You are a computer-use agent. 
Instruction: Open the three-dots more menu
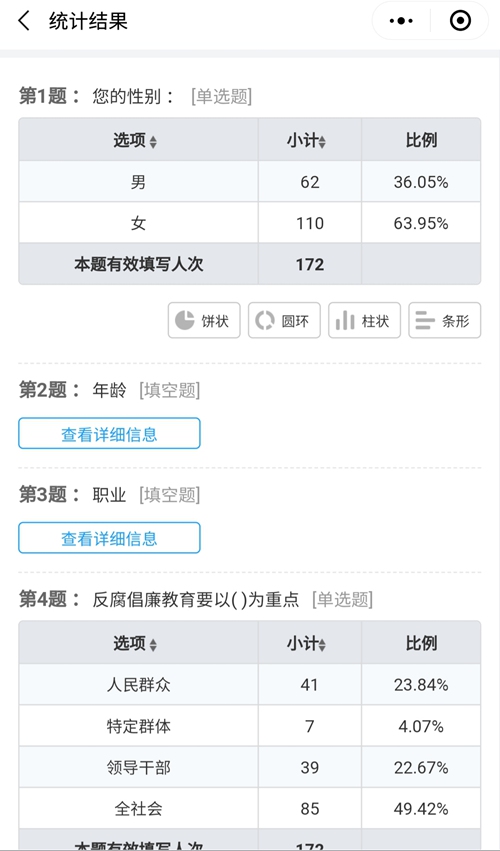401,21
